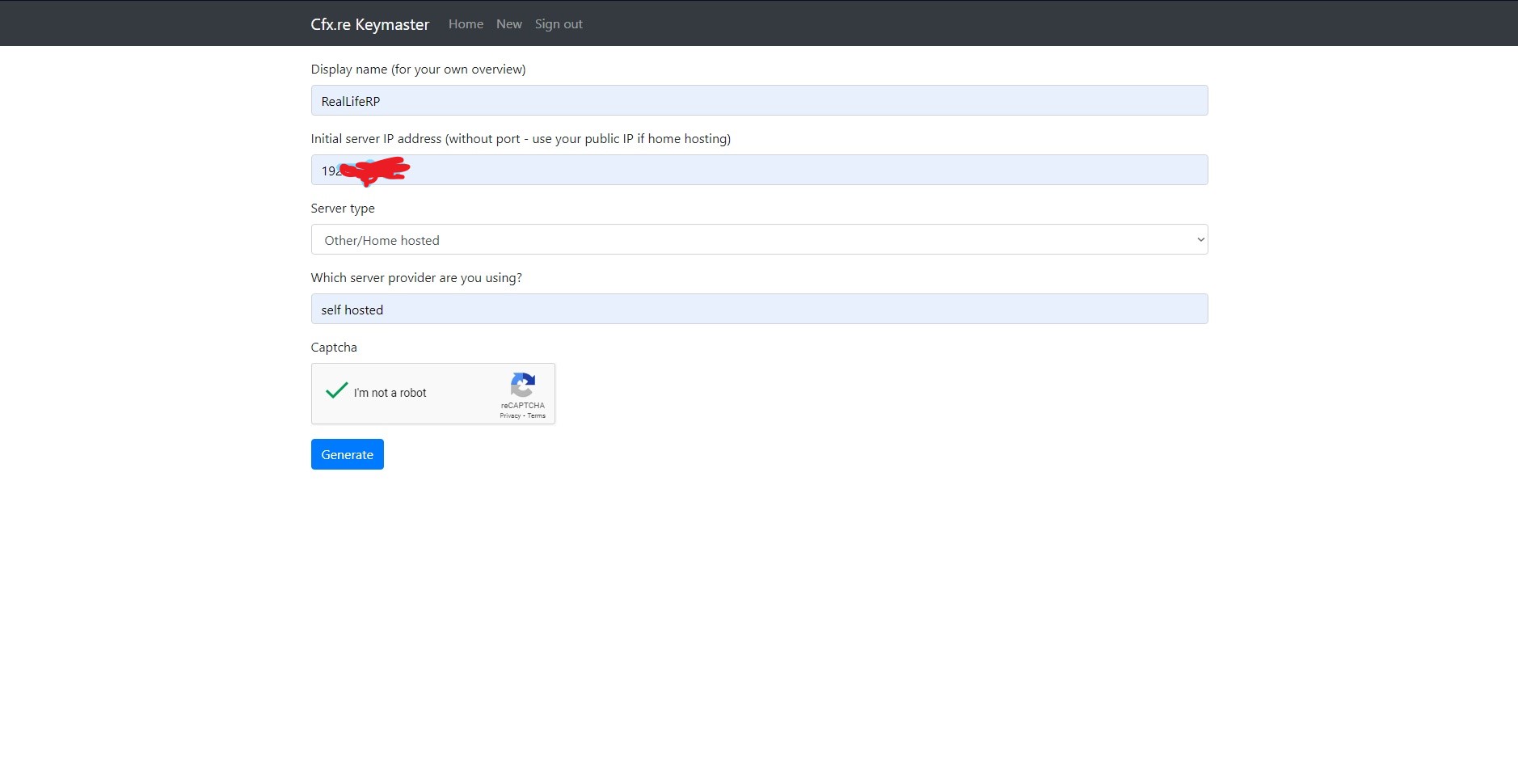Image resolution: width=1518 pixels, height=784 pixels.
Task: Click the "Which server provider" label
Action: (416, 278)
